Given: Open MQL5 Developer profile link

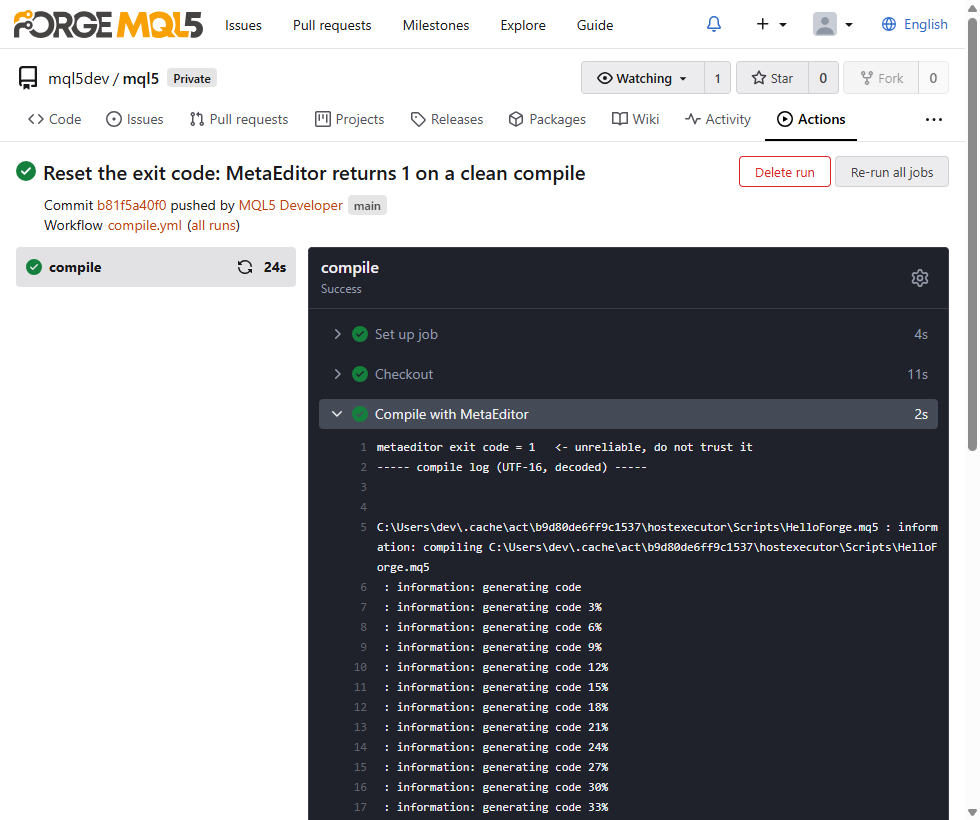Looking at the screenshot, I should click(x=290, y=205).
